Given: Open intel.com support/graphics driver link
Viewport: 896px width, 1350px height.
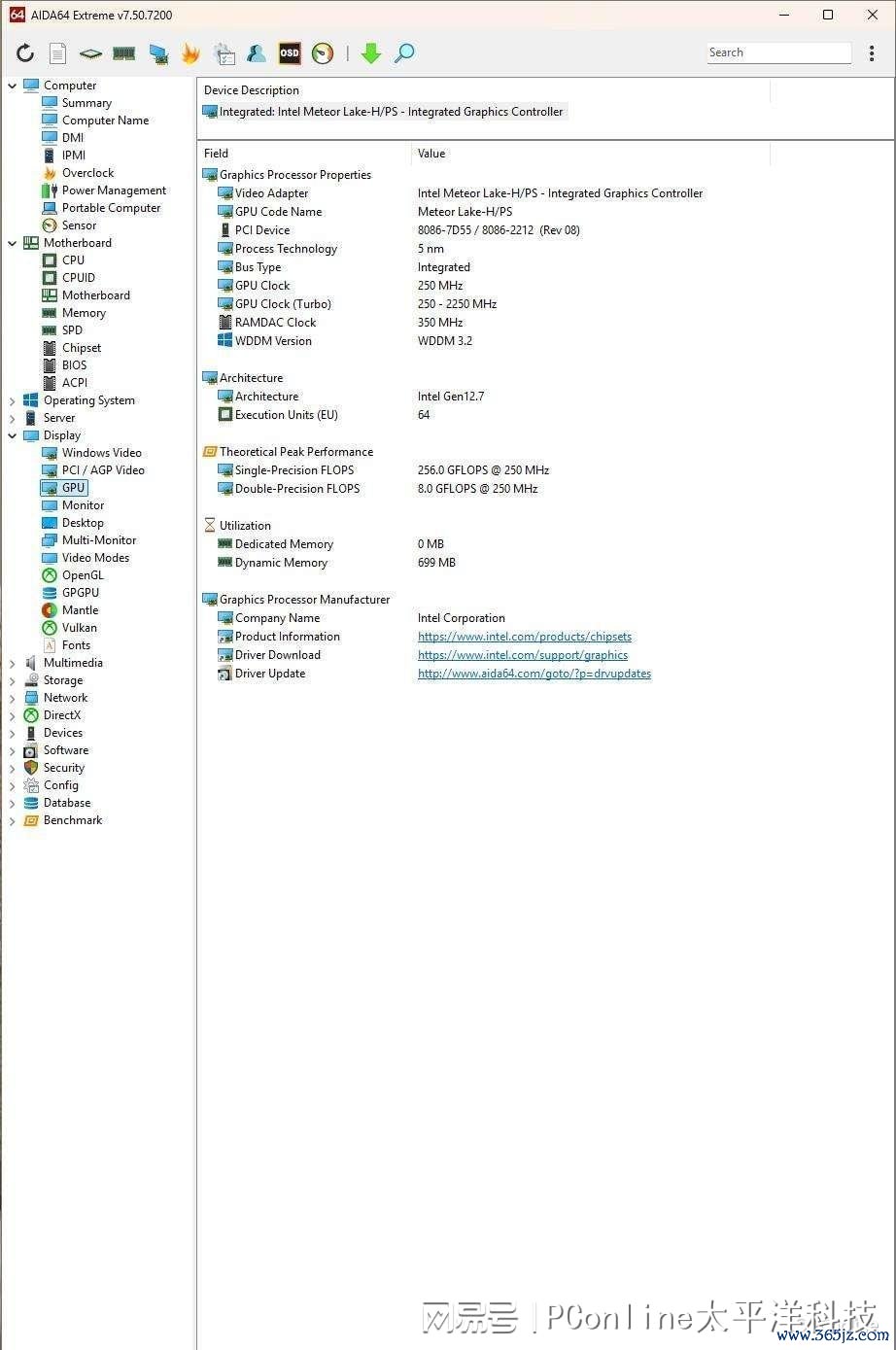Looking at the screenshot, I should click(x=523, y=655).
